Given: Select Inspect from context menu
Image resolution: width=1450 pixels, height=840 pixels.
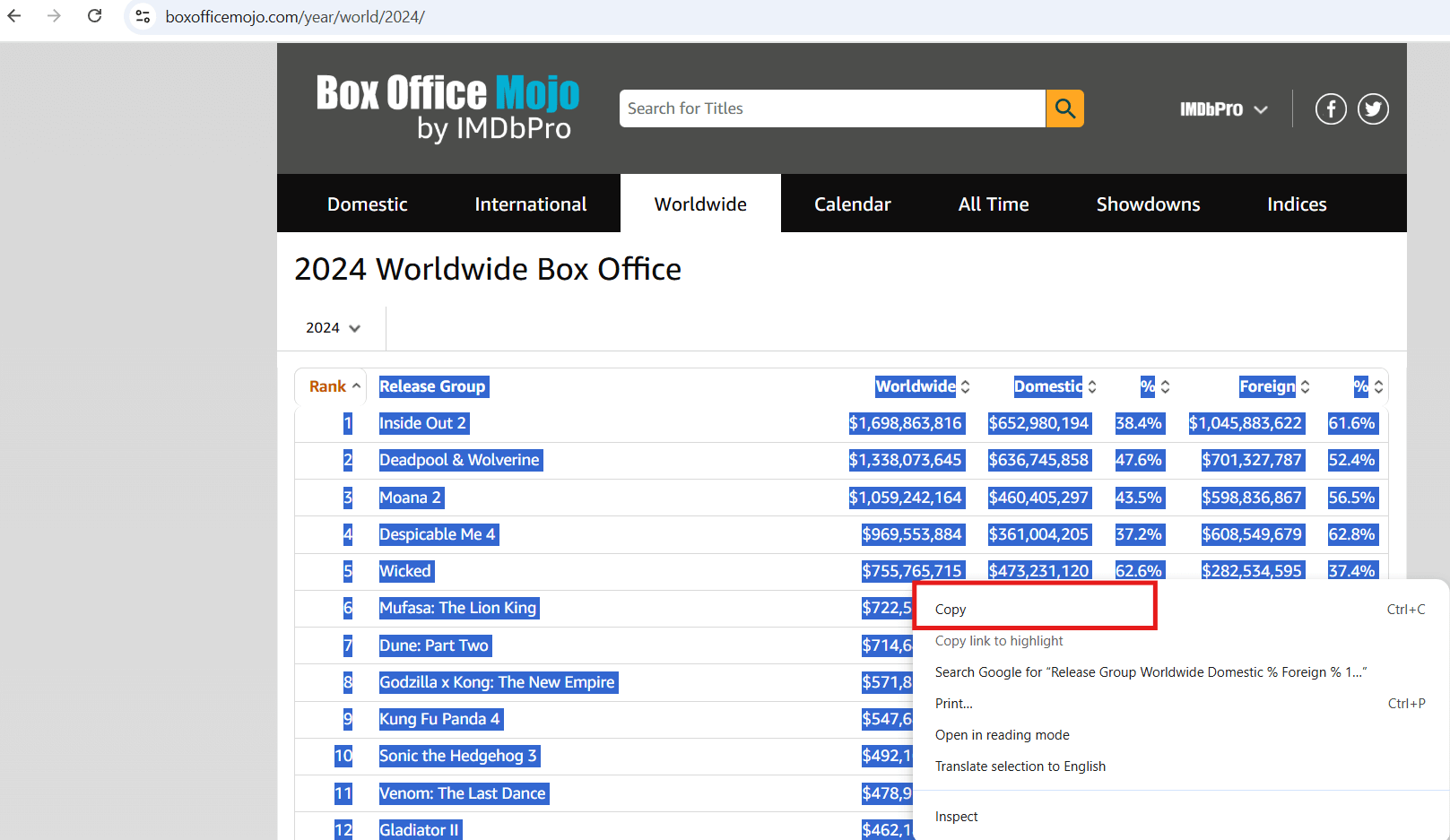Looking at the screenshot, I should (1180, 817).
